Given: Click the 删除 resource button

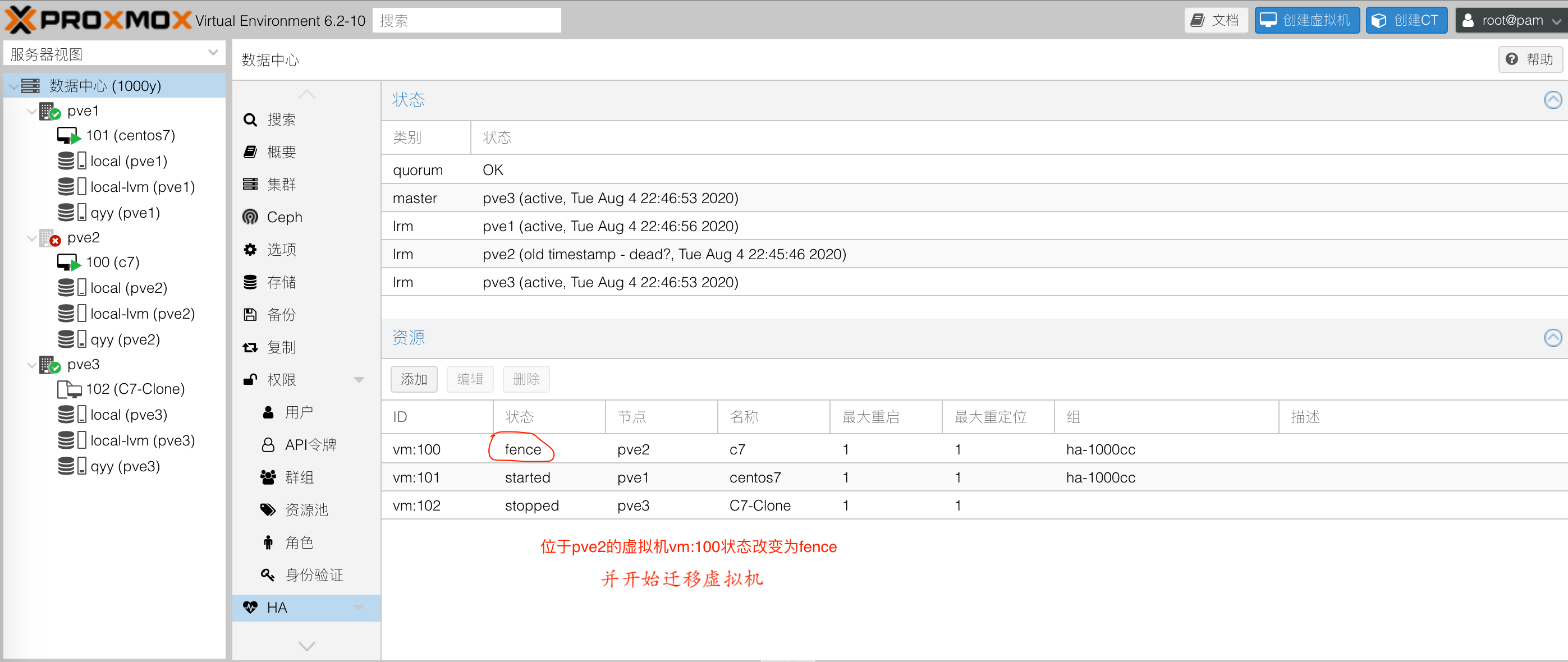Looking at the screenshot, I should 526,379.
